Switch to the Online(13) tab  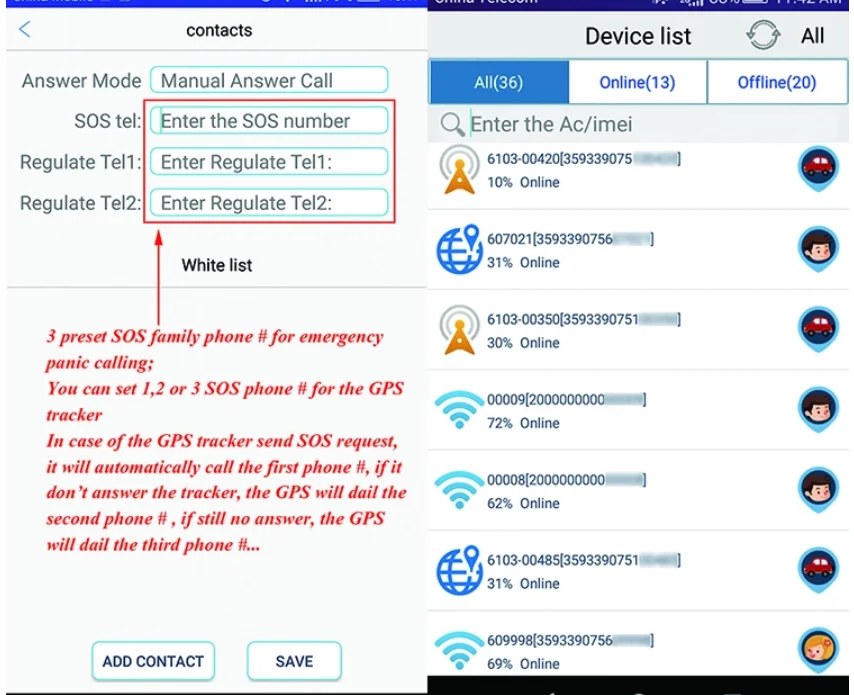tap(637, 82)
